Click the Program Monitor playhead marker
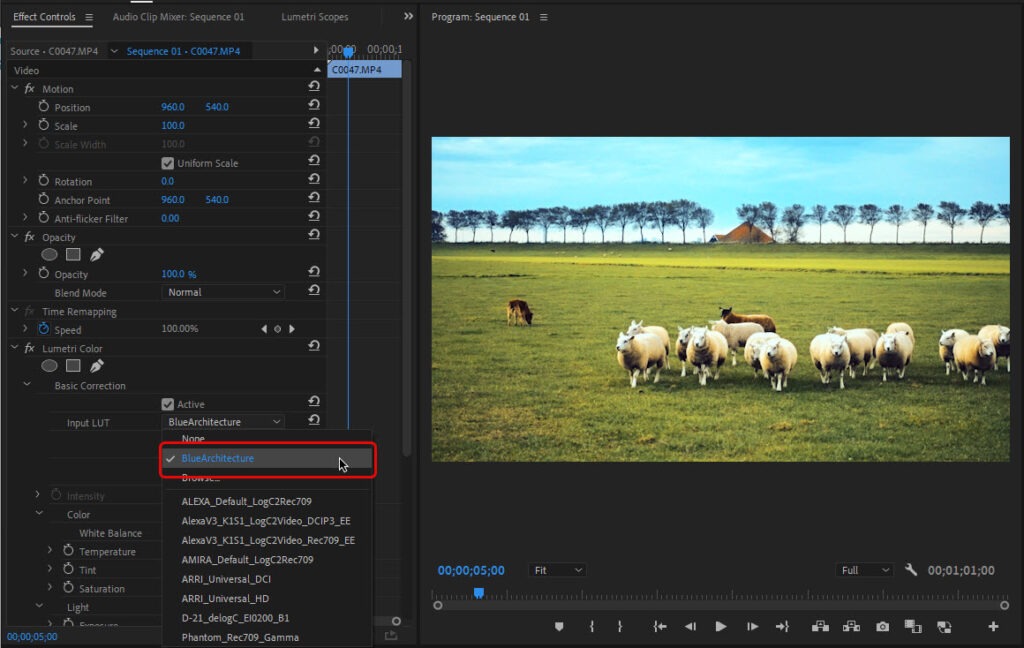The width and height of the screenshot is (1024, 648). coord(478,593)
